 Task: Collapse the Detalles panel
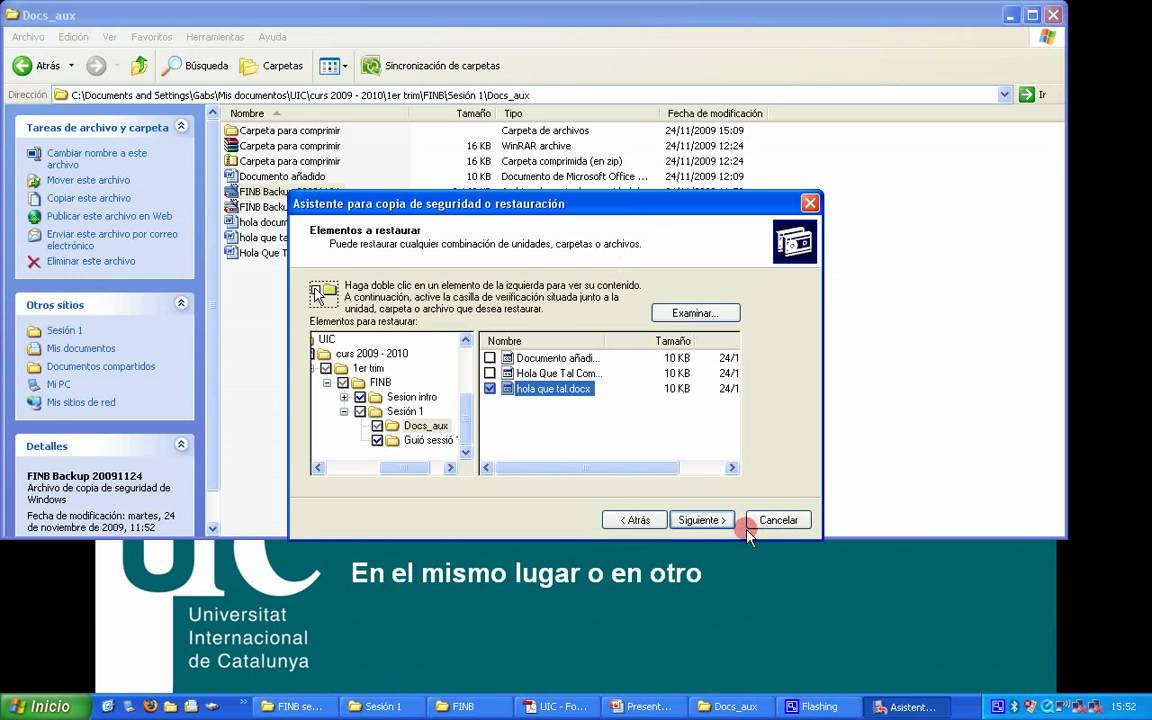[181, 444]
